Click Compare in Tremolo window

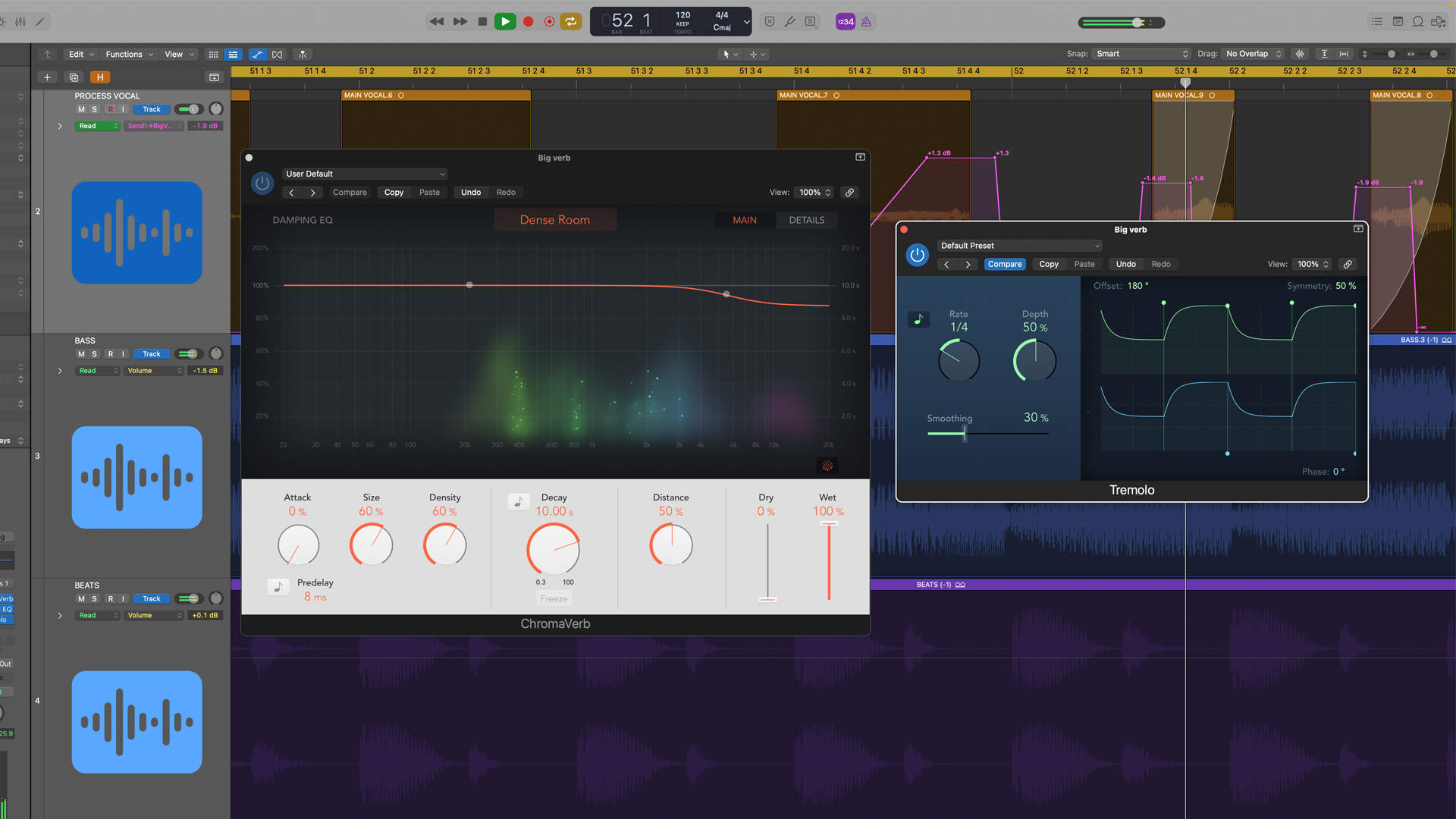[x=1005, y=264]
